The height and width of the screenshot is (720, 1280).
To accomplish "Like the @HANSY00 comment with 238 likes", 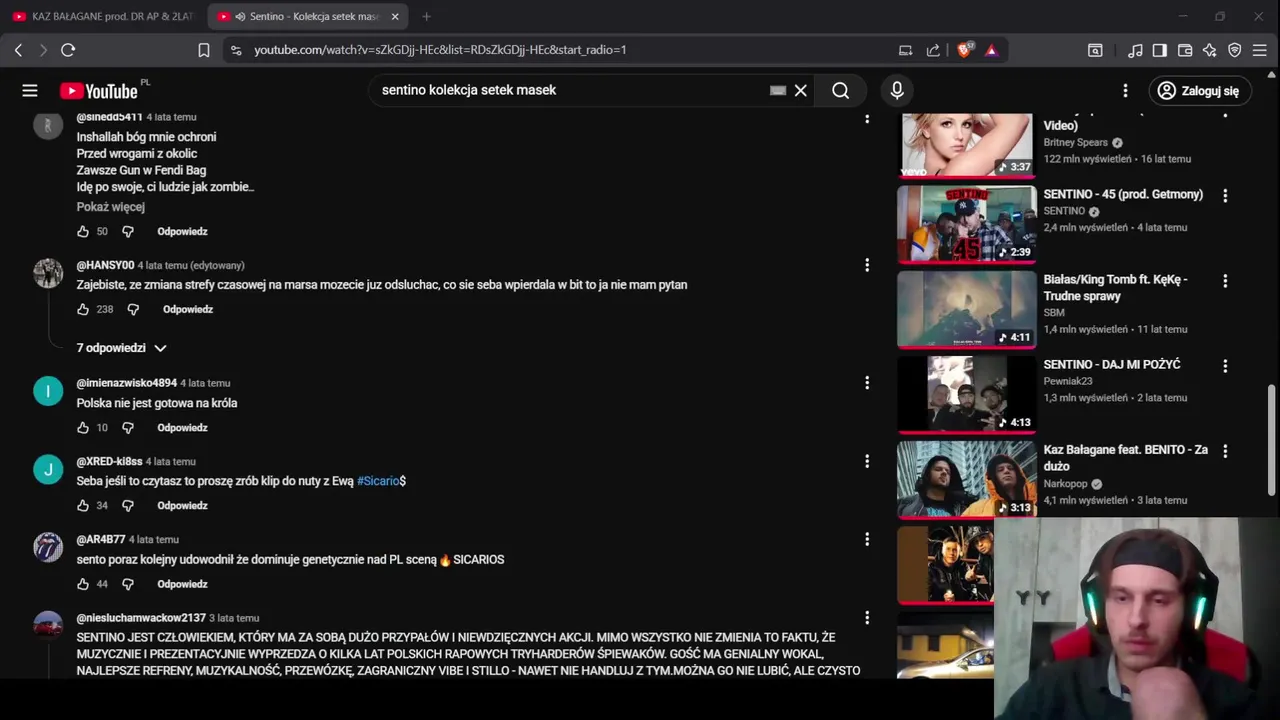I will point(83,310).
